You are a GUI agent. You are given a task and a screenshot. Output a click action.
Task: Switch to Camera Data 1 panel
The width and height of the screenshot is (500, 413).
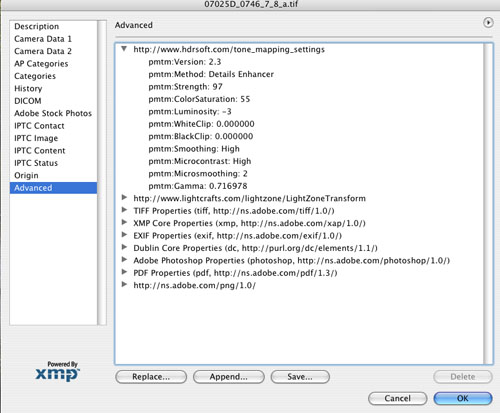click(x=53, y=39)
